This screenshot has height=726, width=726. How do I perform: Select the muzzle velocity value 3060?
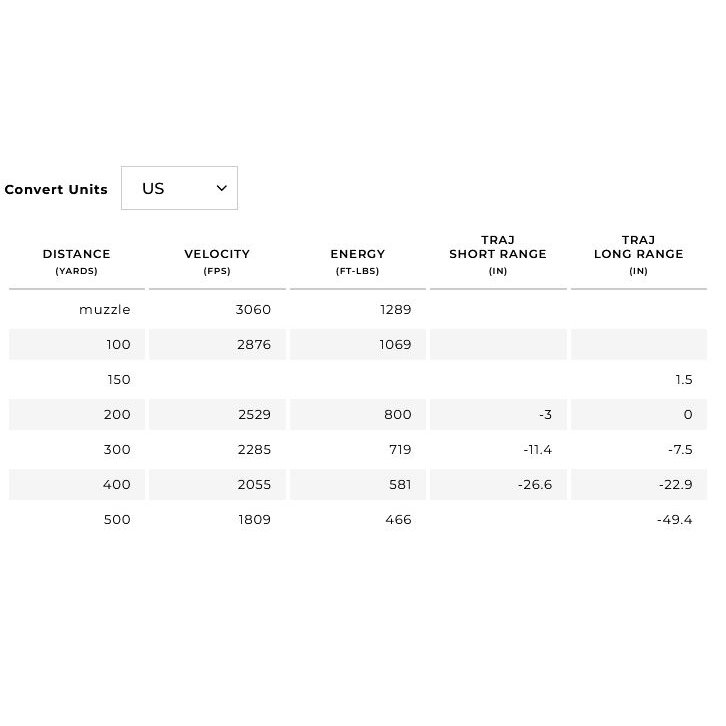pos(253,309)
